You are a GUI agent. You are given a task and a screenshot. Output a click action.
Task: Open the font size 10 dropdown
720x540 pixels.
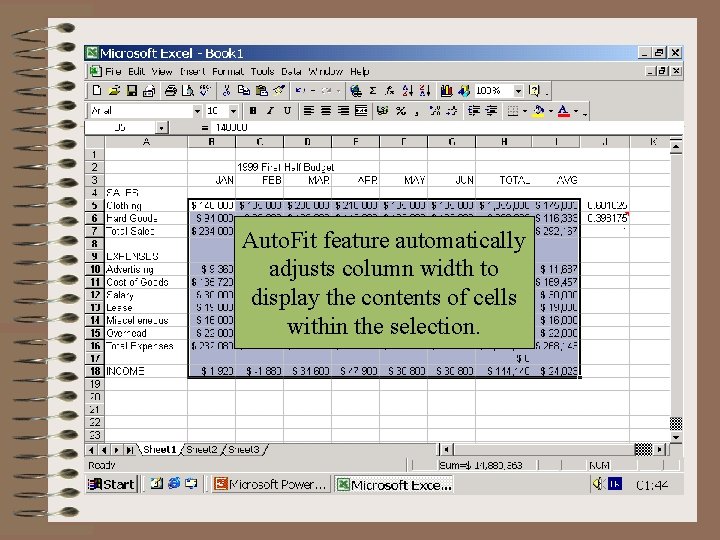(233, 111)
